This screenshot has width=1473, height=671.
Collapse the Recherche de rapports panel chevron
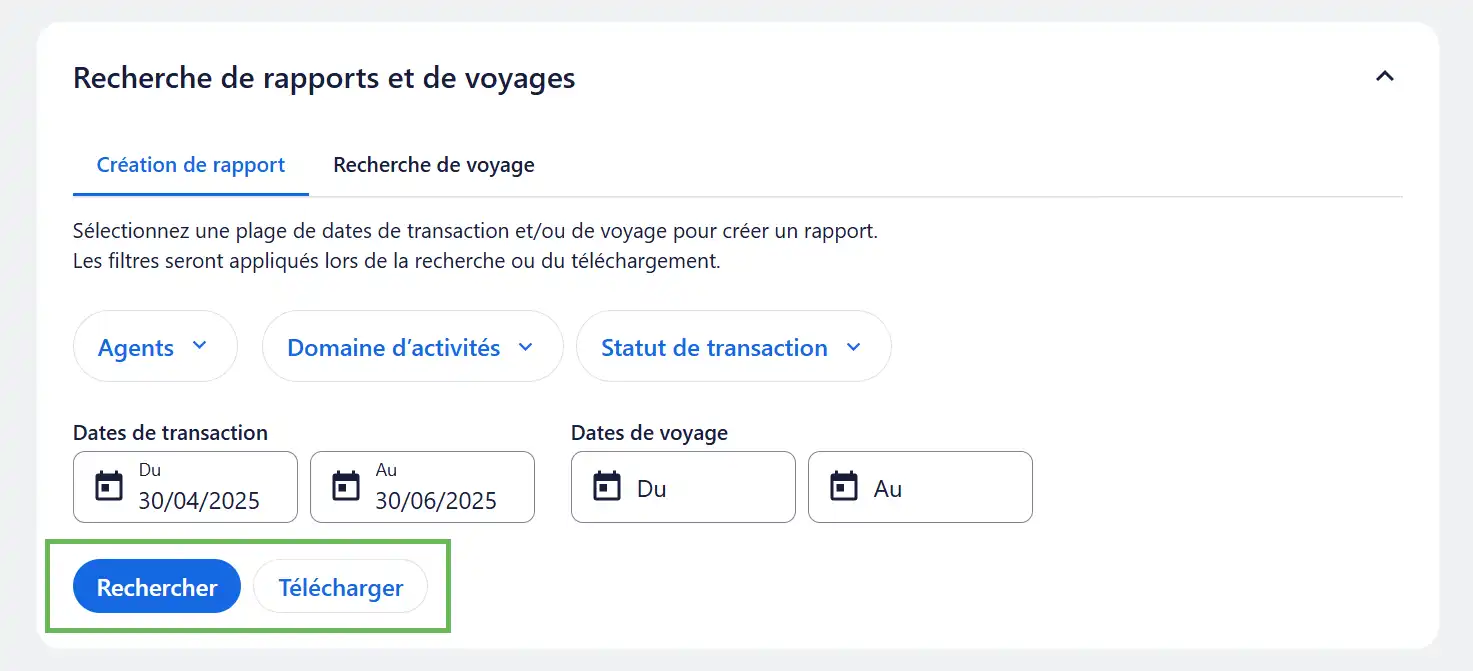(1384, 77)
